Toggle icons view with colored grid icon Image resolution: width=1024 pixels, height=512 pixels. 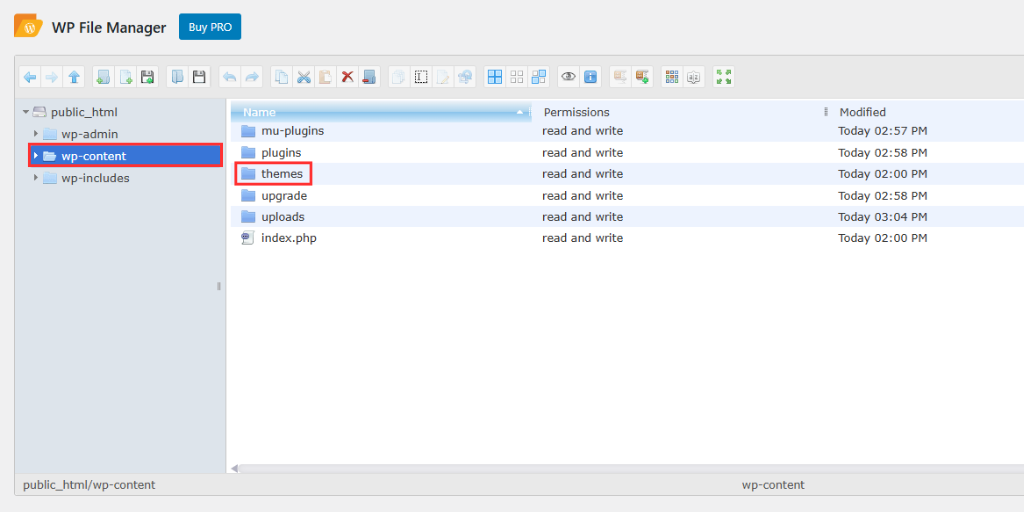coord(672,77)
